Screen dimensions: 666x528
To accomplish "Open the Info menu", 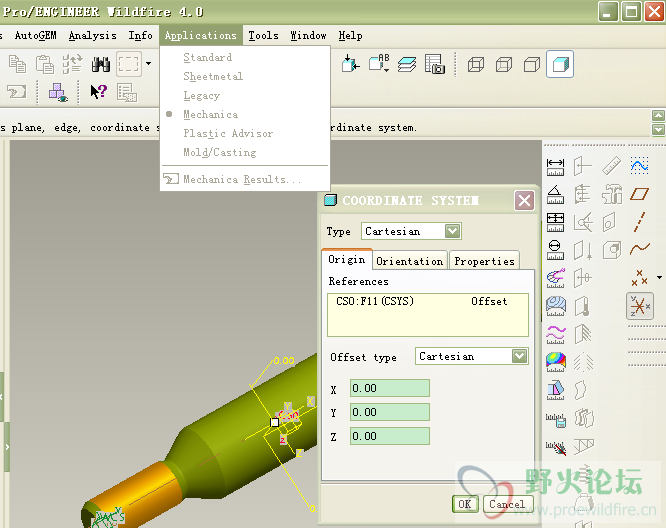I will tap(141, 36).
